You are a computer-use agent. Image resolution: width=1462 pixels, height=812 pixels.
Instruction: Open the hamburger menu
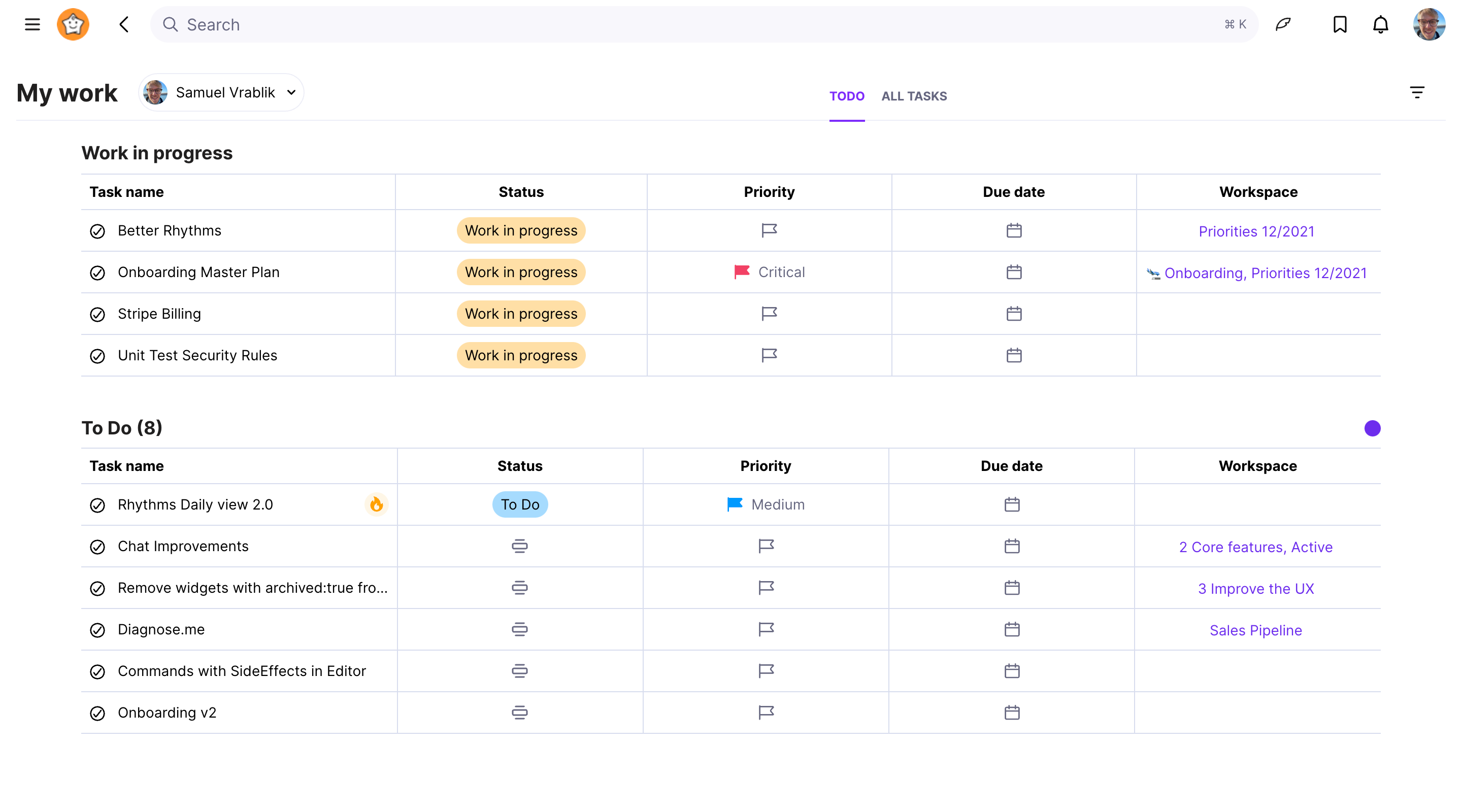[x=32, y=24]
